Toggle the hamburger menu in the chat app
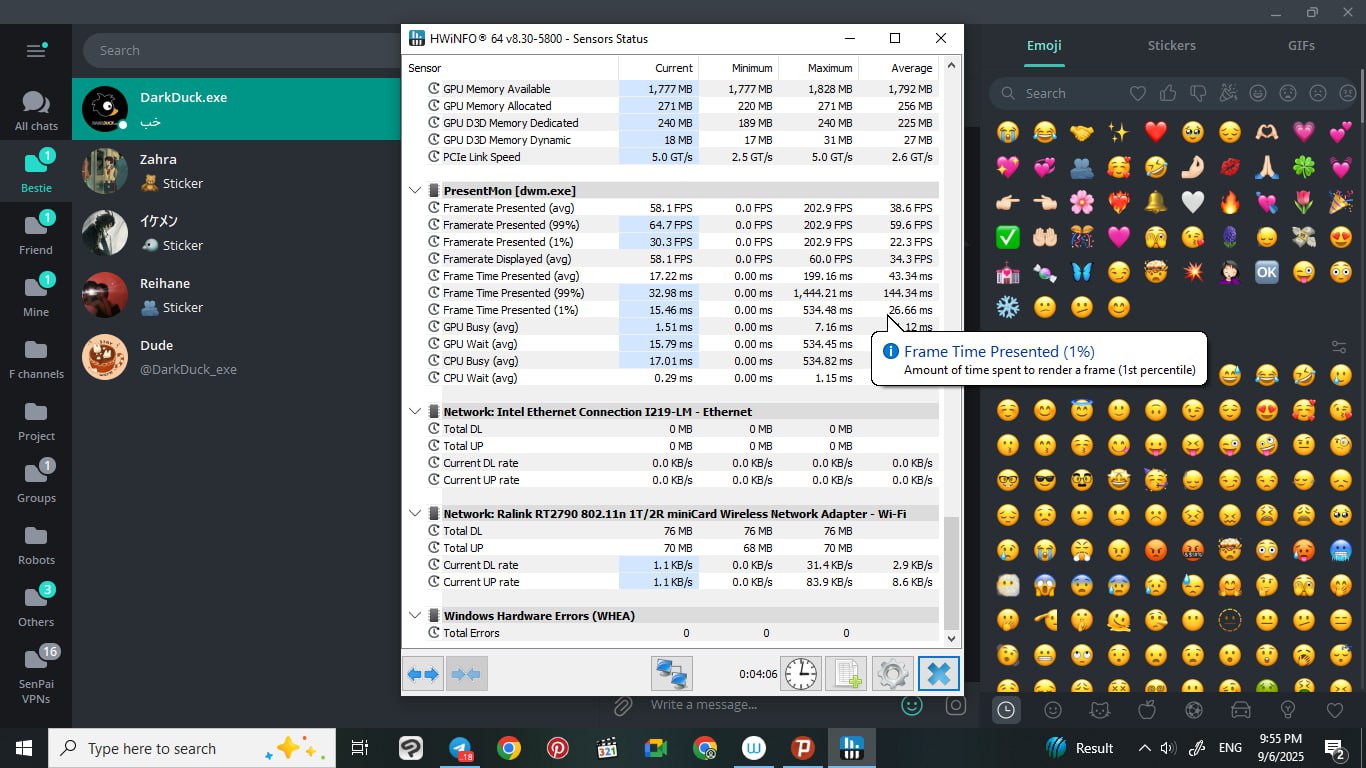 coord(36,50)
